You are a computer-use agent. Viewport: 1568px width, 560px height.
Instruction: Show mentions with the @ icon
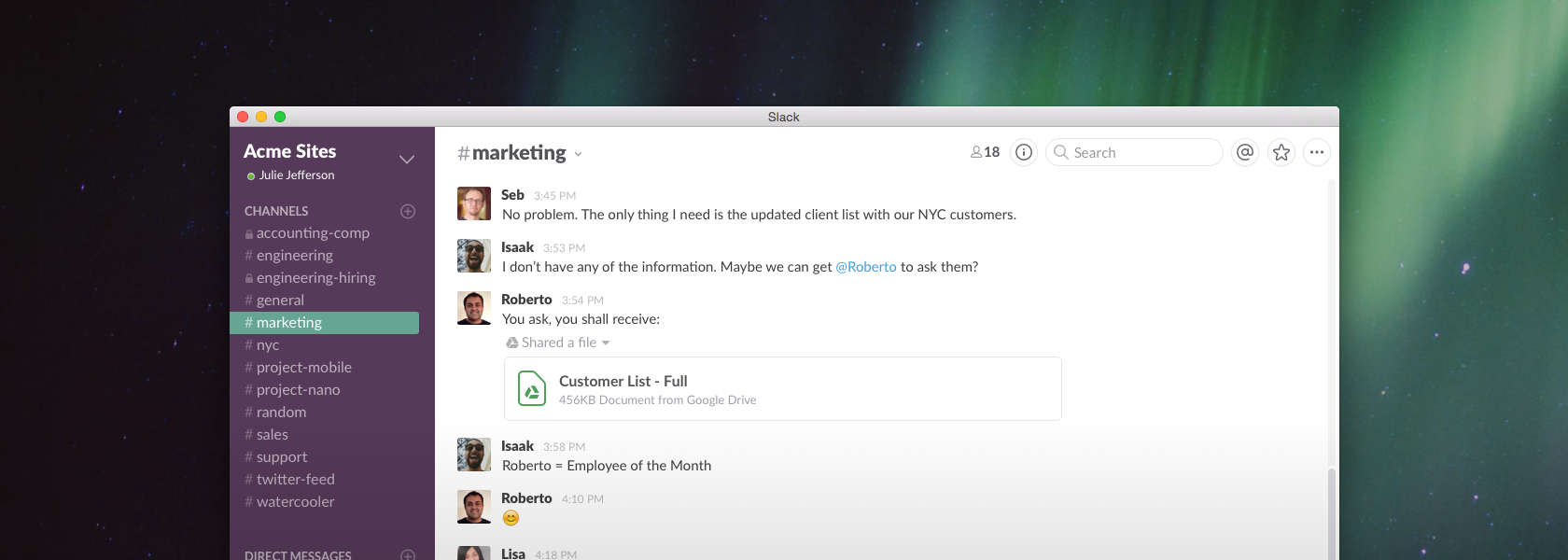[x=1245, y=152]
